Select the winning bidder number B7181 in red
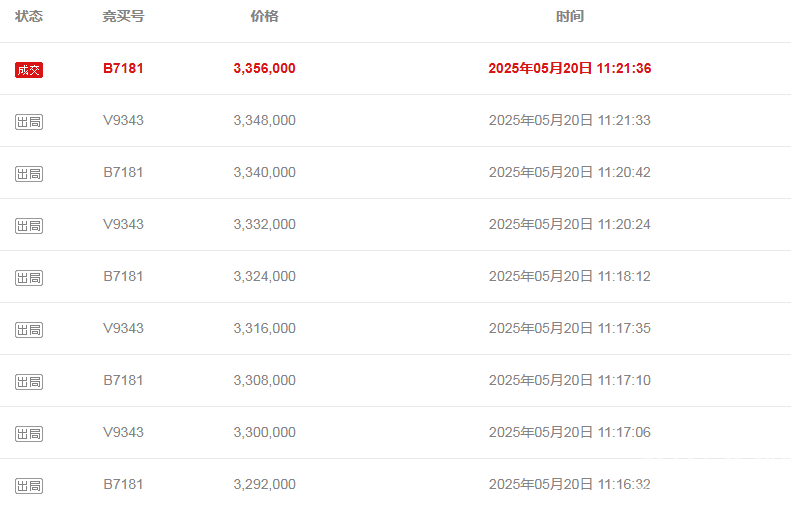Screen dimensions: 812x510 [123, 68]
